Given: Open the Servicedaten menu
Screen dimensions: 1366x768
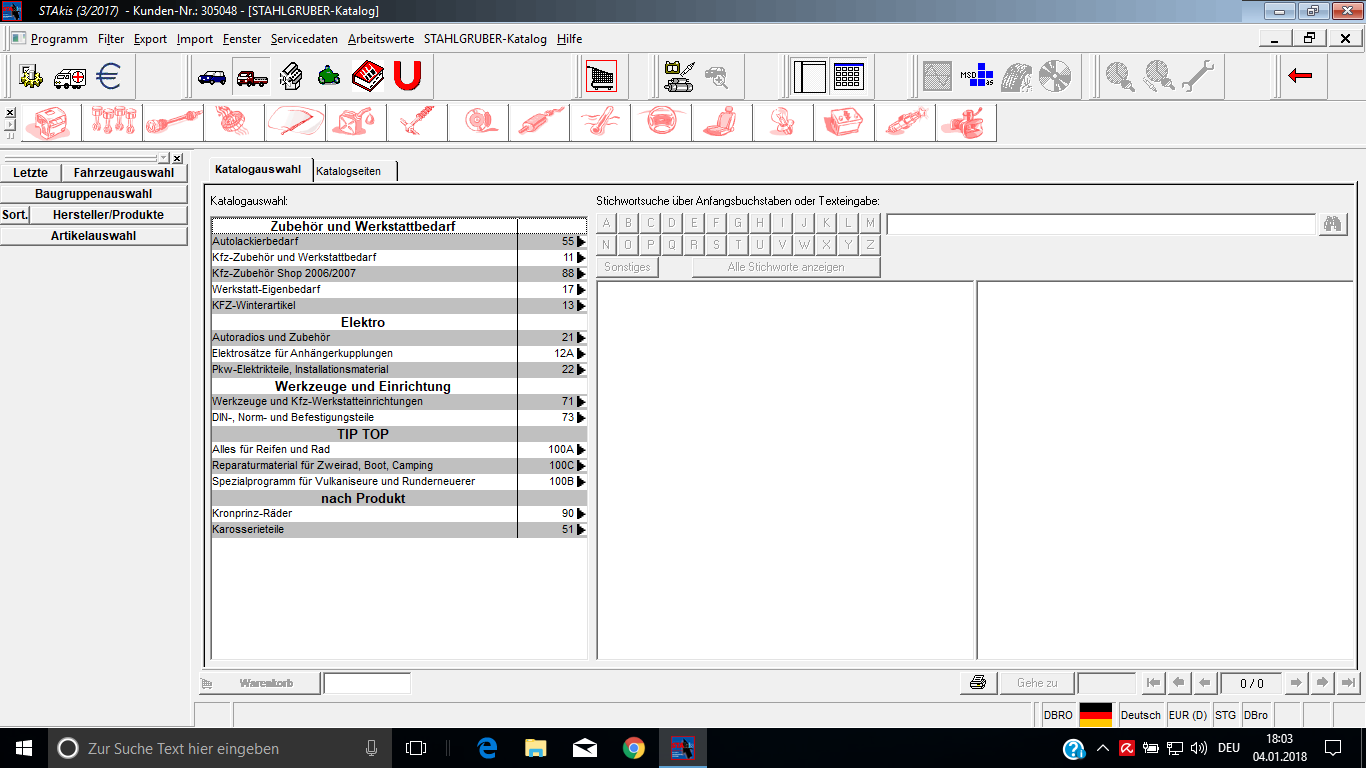Looking at the screenshot, I should pos(304,39).
